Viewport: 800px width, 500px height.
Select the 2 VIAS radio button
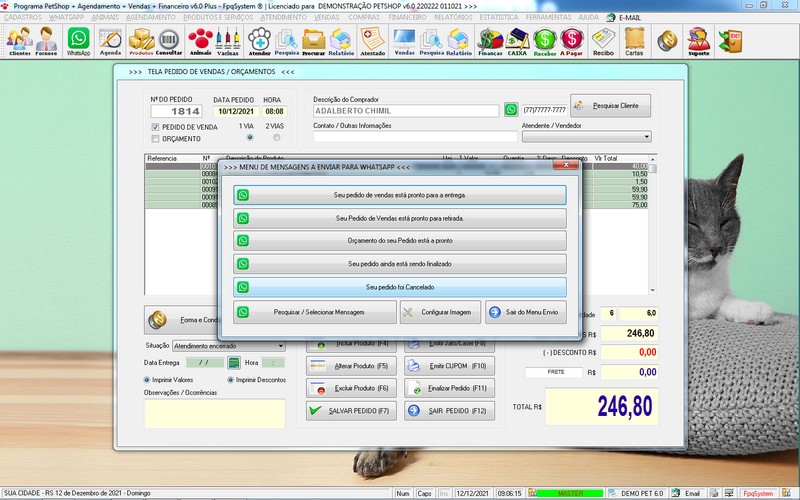(277, 137)
